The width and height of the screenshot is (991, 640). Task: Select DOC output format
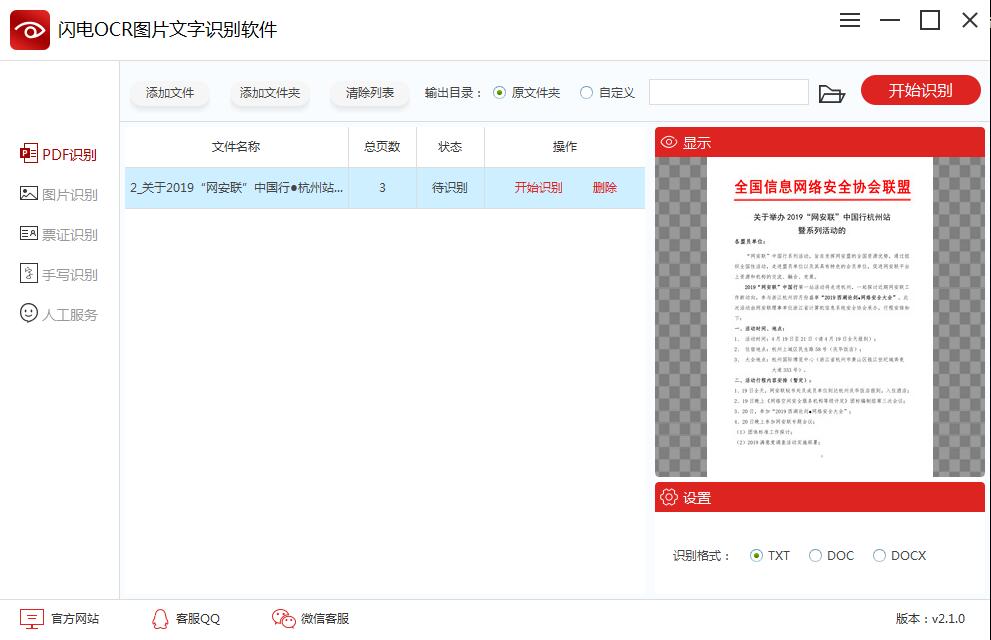click(815, 555)
